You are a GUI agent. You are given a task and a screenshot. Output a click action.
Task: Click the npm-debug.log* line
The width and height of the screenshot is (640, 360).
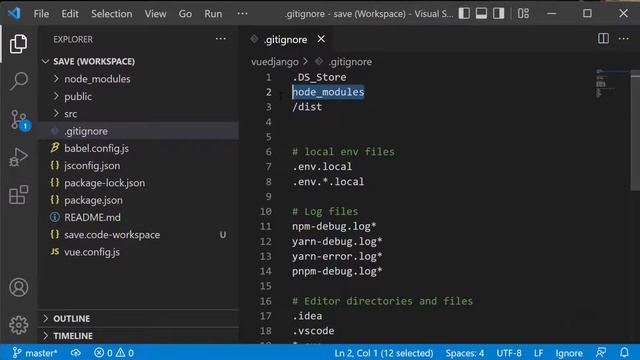point(334,226)
